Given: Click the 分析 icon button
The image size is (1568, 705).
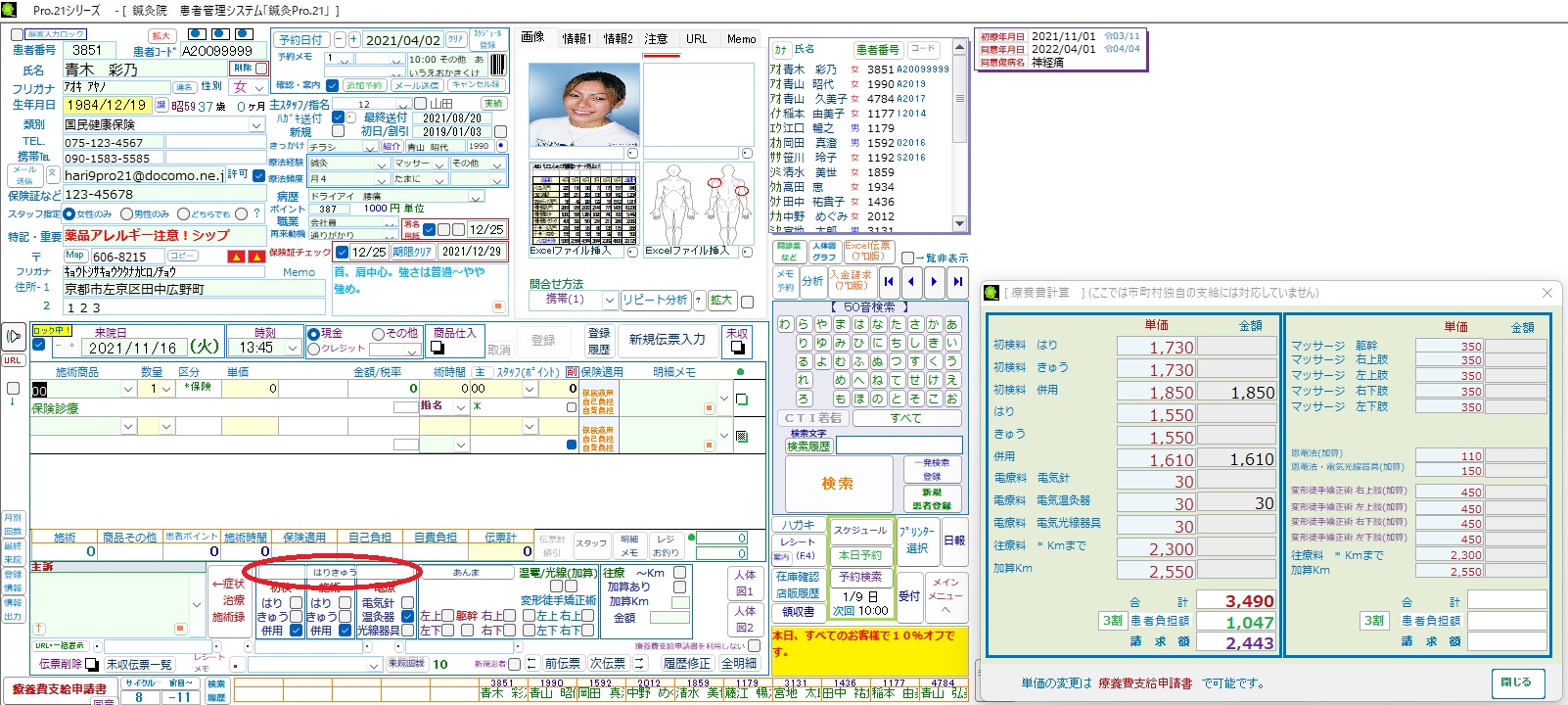Looking at the screenshot, I should [812, 282].
